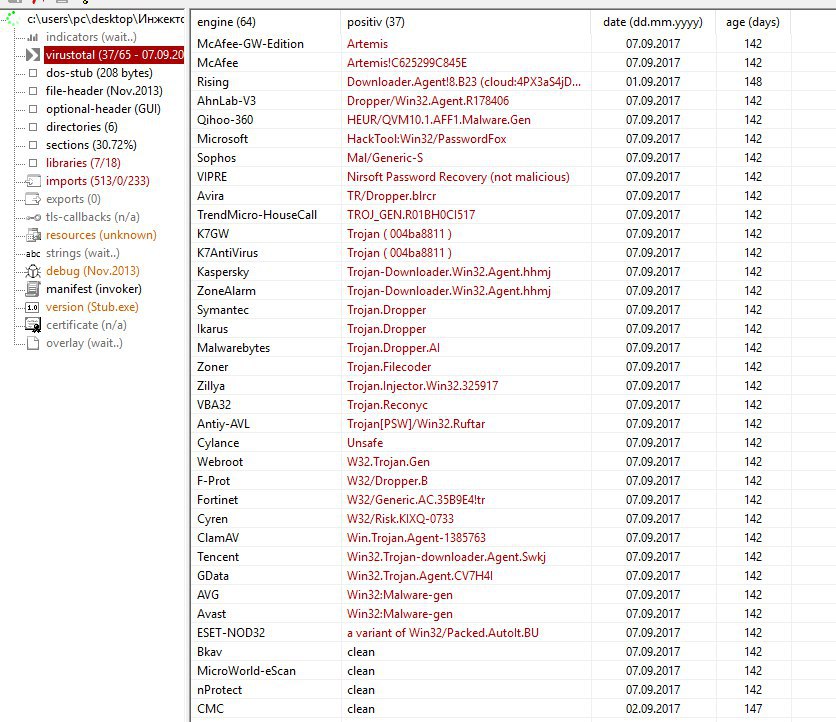Tick the optional-header checkbox
836x722 pixels.
pyautogui.click(x=33, y=109)
